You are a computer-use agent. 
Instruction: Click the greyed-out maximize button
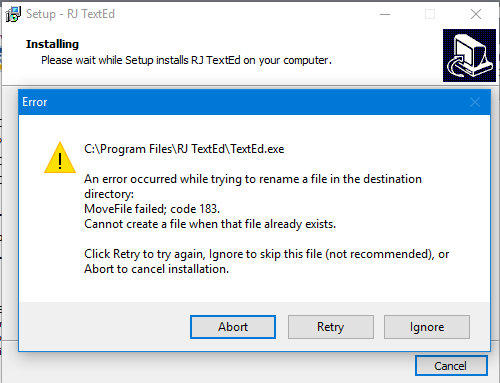430,14
